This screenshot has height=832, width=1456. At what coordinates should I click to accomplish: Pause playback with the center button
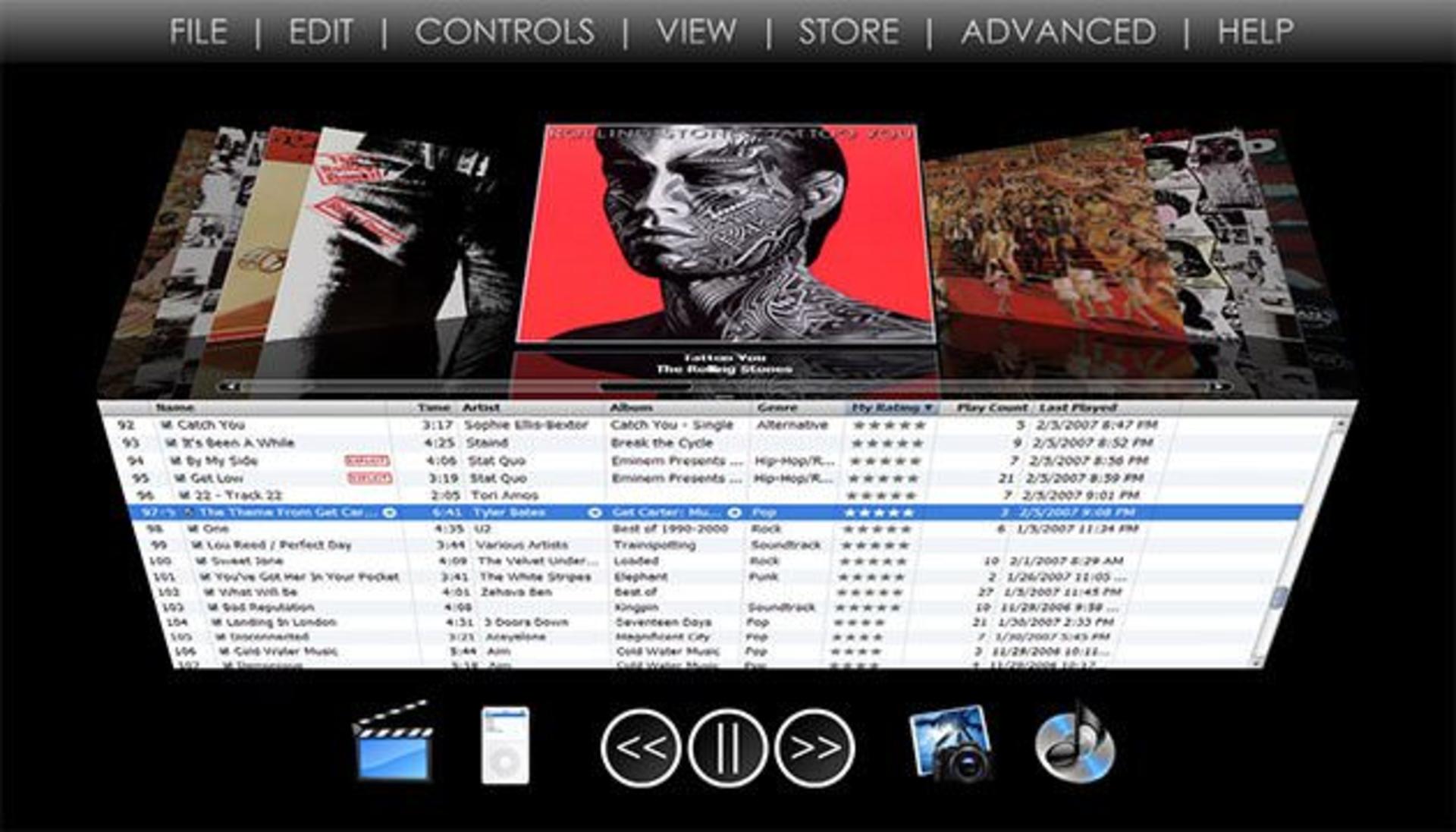[727, 748]
